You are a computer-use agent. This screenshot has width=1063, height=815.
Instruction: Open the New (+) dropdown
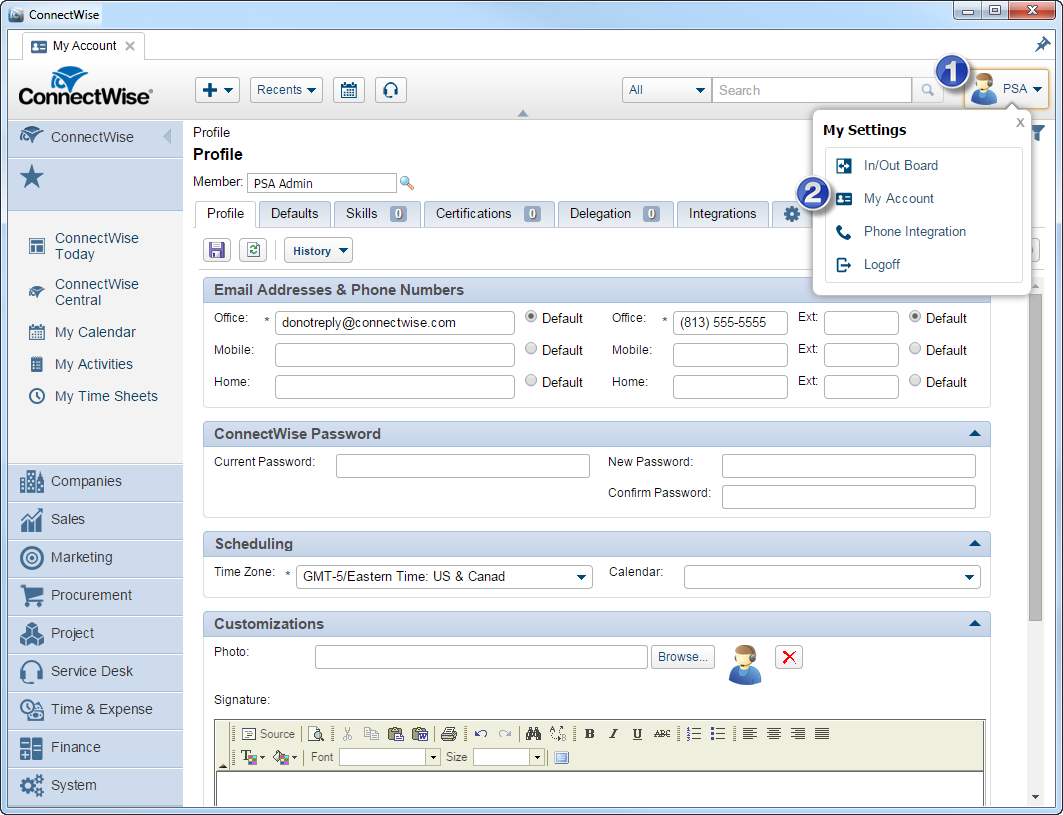tap(218, 90)
